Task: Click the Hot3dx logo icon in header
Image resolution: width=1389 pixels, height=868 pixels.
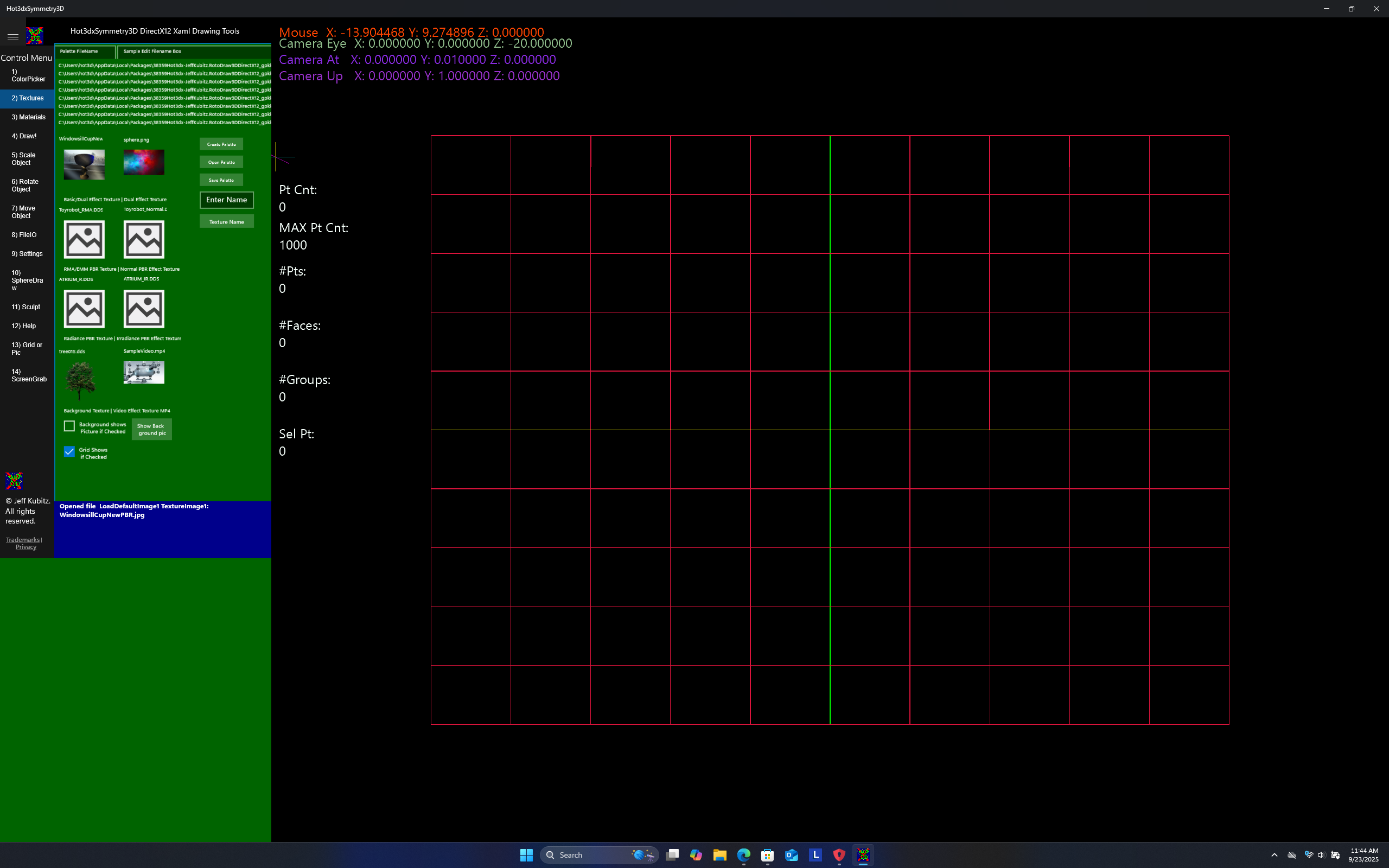Action: (34, 36)
